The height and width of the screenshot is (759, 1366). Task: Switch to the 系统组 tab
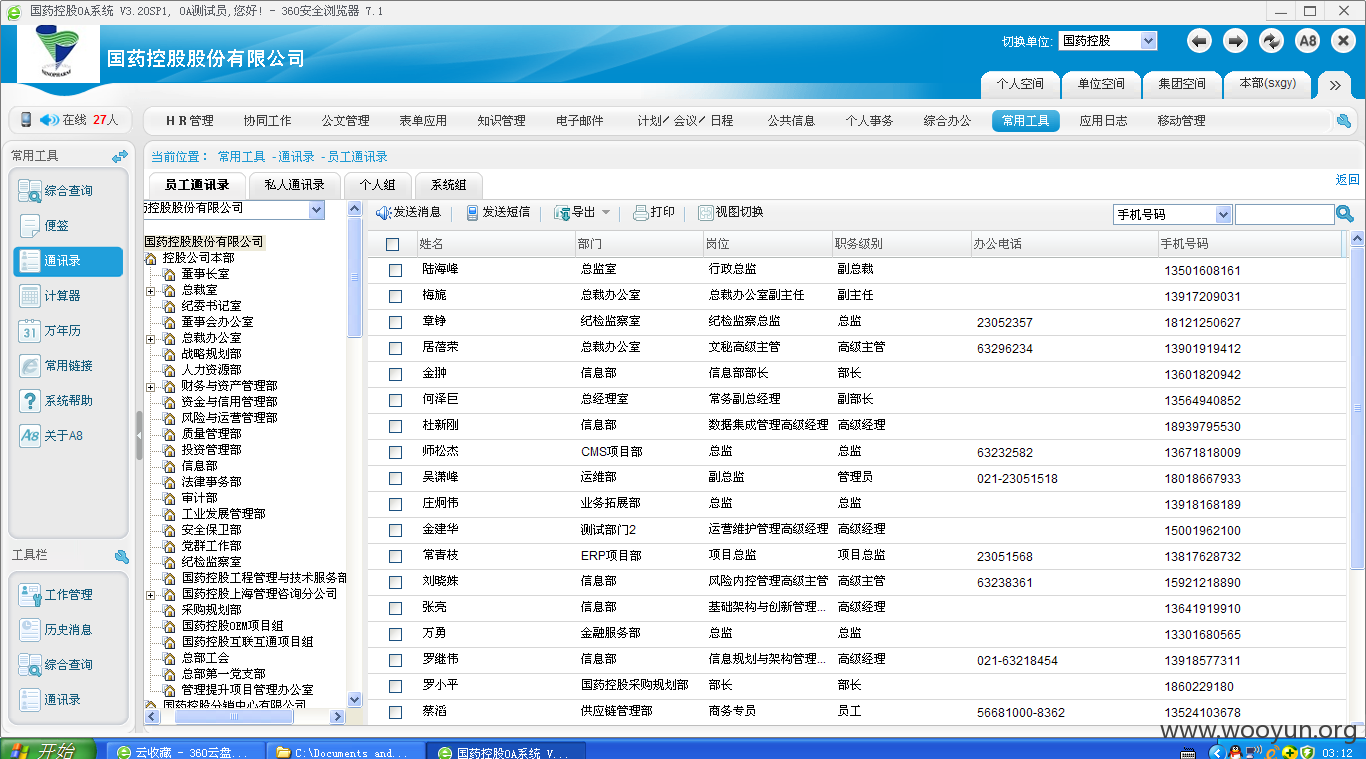pos(448,185)
